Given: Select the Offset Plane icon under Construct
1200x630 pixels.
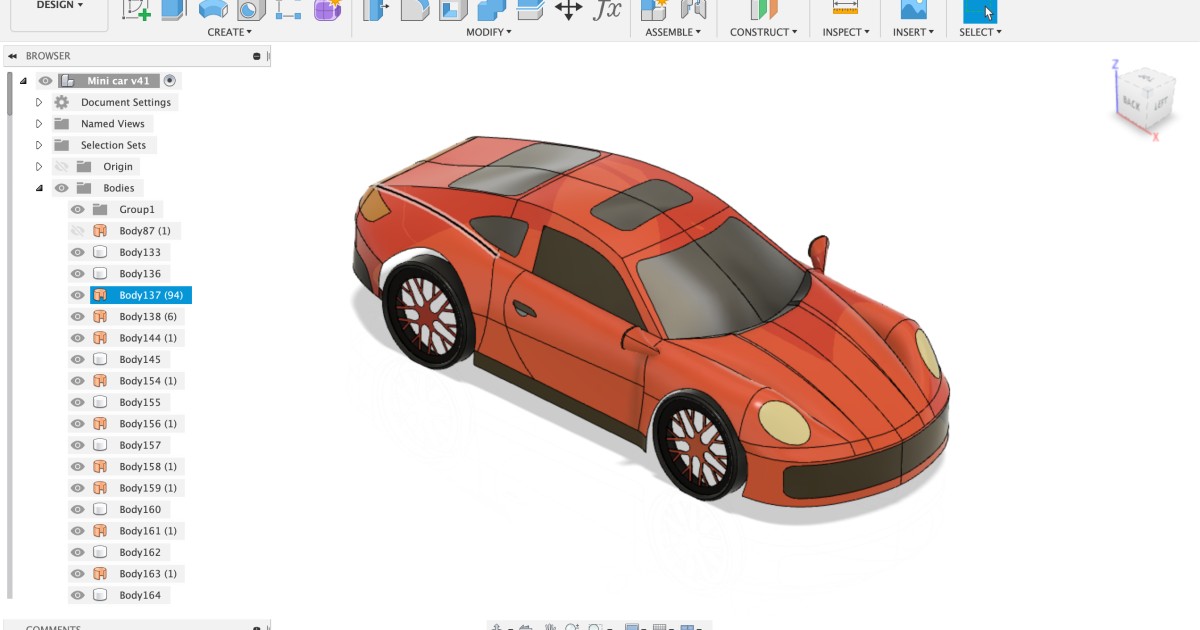Looking at the screenshot, I should (762, 11).
